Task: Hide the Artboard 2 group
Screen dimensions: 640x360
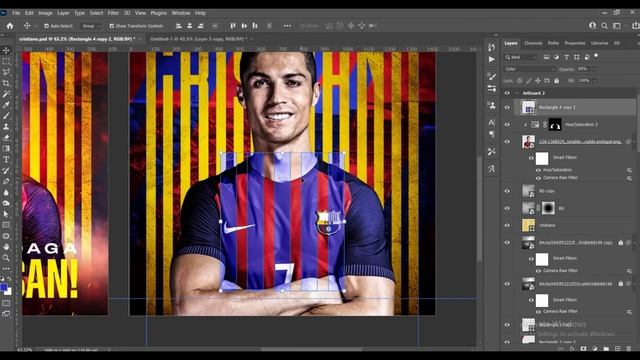Action: (507, 93)
